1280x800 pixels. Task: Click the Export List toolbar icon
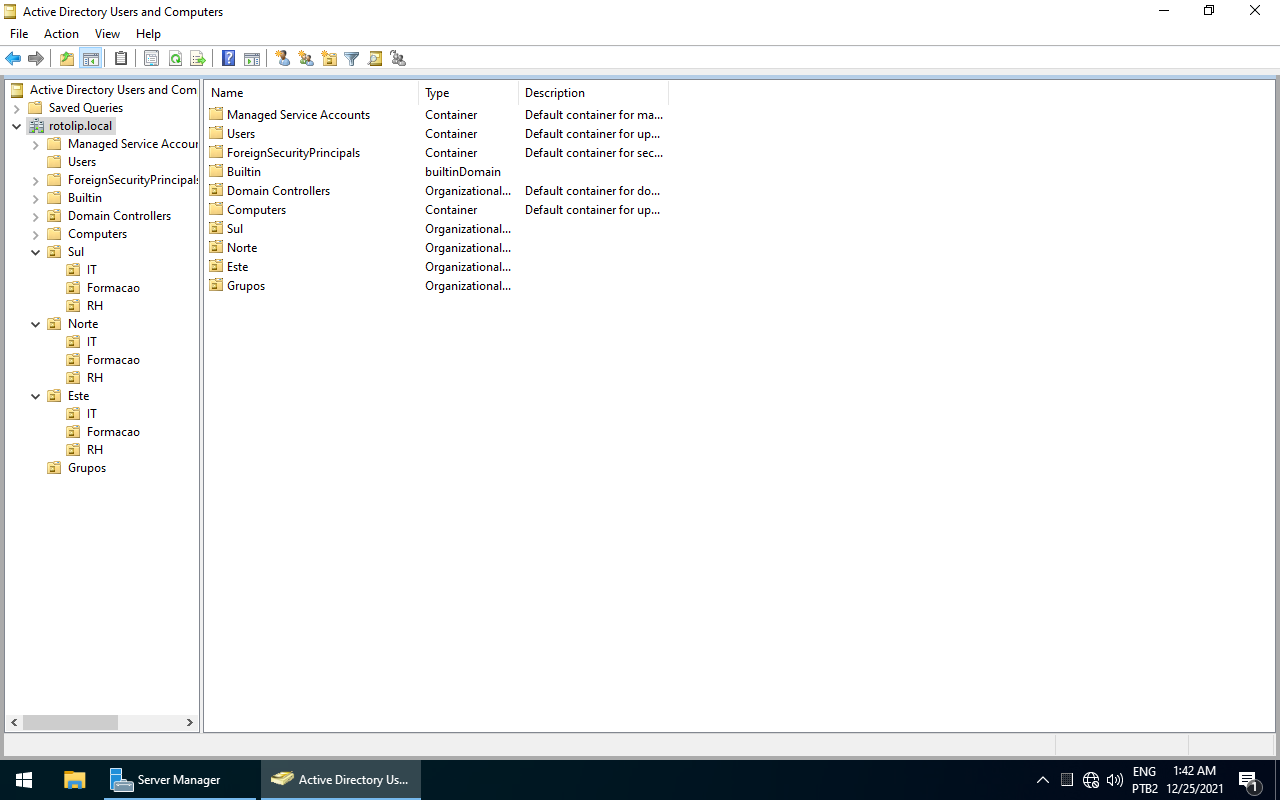click(198, 59)
